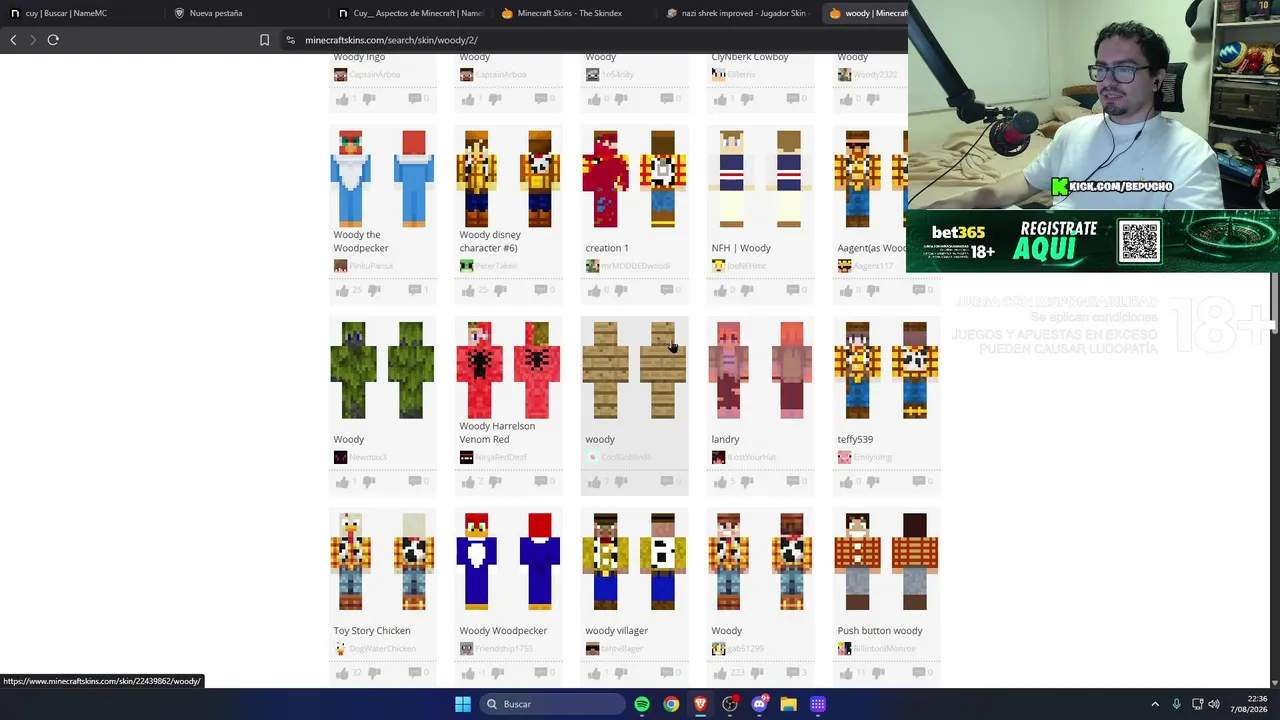Reload the page with the refresh icon
The height and width of the screenshot is (720, 1280).
pos(53,40)
